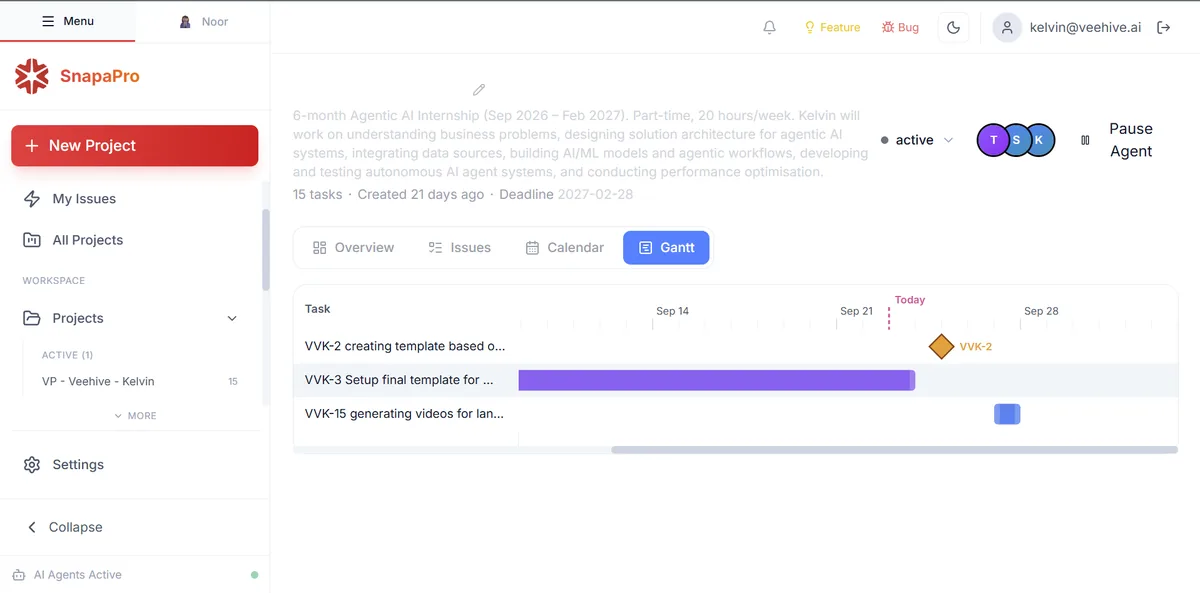Open VP - Veehive - Kelvin project

pyautogui.click(x=139, y=381)
